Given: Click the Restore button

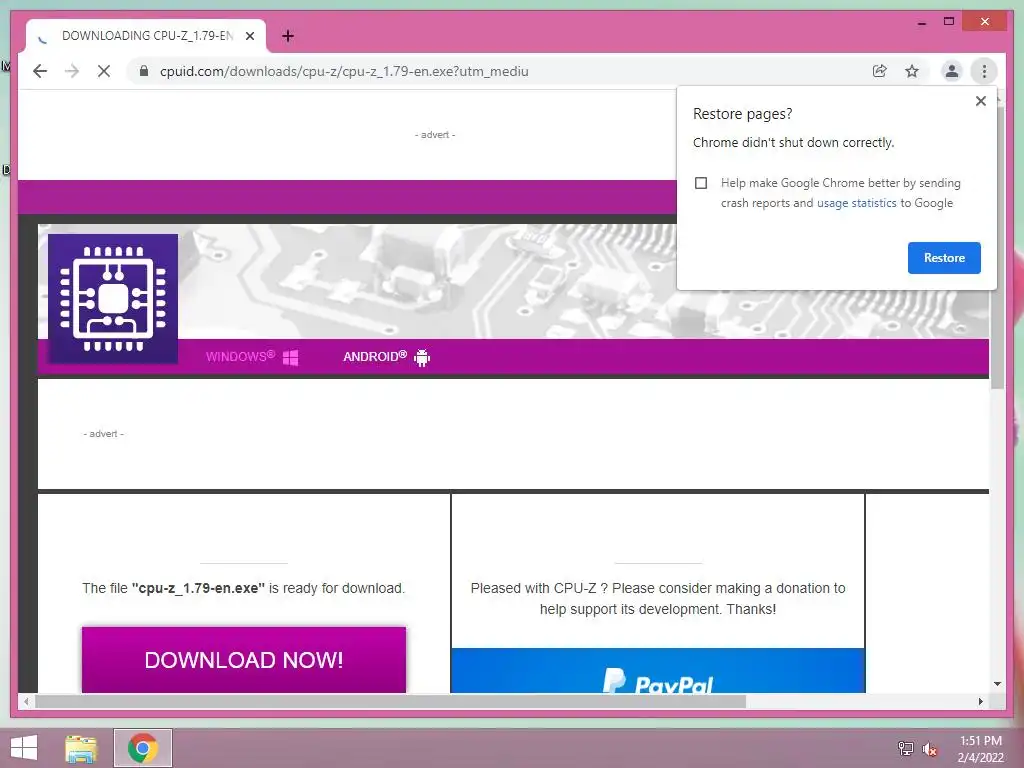Looking at the screenshot, I should click(944, 258).
